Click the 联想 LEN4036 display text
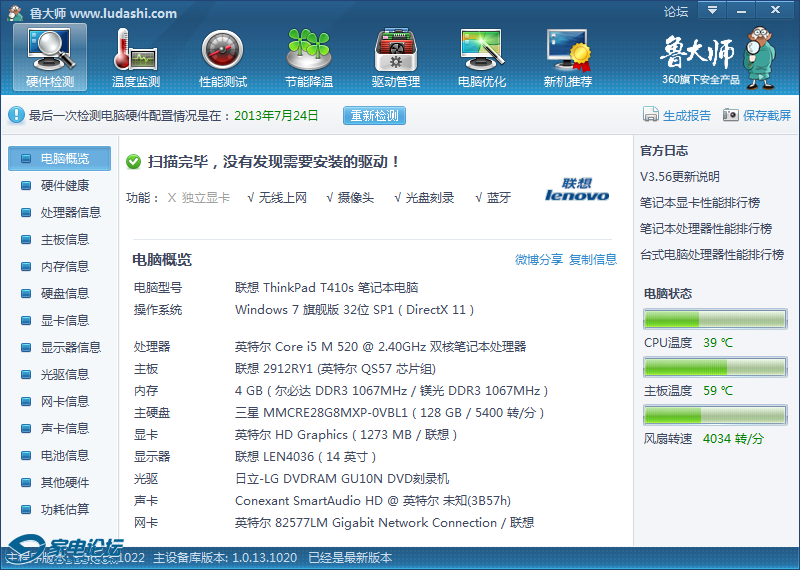The height and width of the screenshot is (570, 800). coord(306,457)
